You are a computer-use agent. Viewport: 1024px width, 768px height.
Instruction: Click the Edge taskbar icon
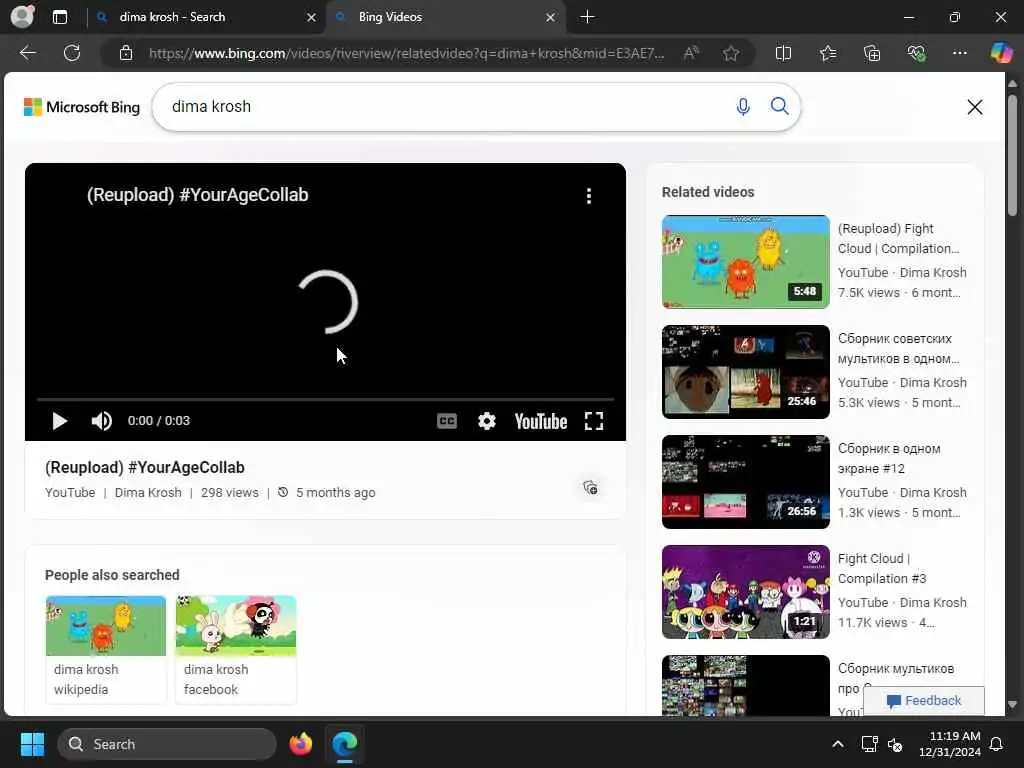pyautogui.click(x=344, y=744)
